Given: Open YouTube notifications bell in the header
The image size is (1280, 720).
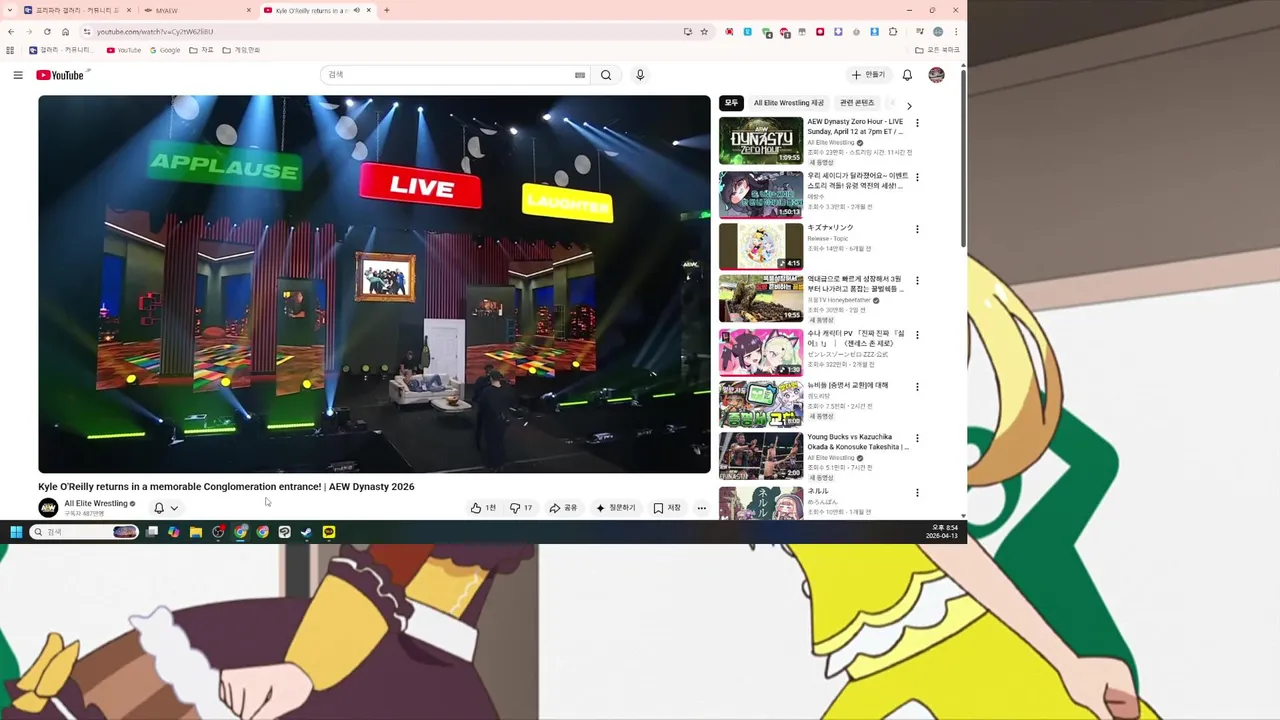Looking at the screenshot, I should pyautogui.click(x=907, y=75).
